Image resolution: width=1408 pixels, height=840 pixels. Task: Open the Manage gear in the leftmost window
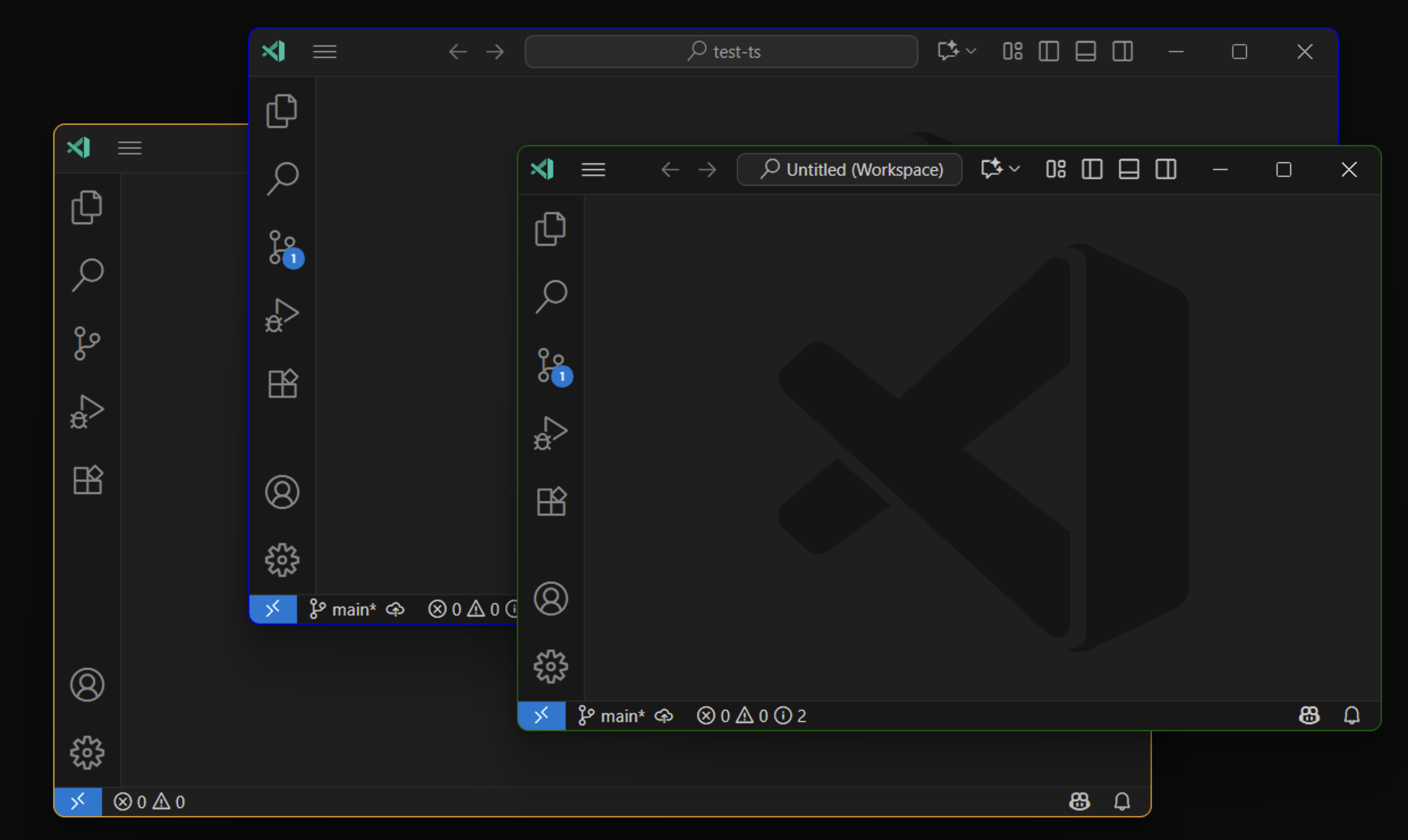87,753
